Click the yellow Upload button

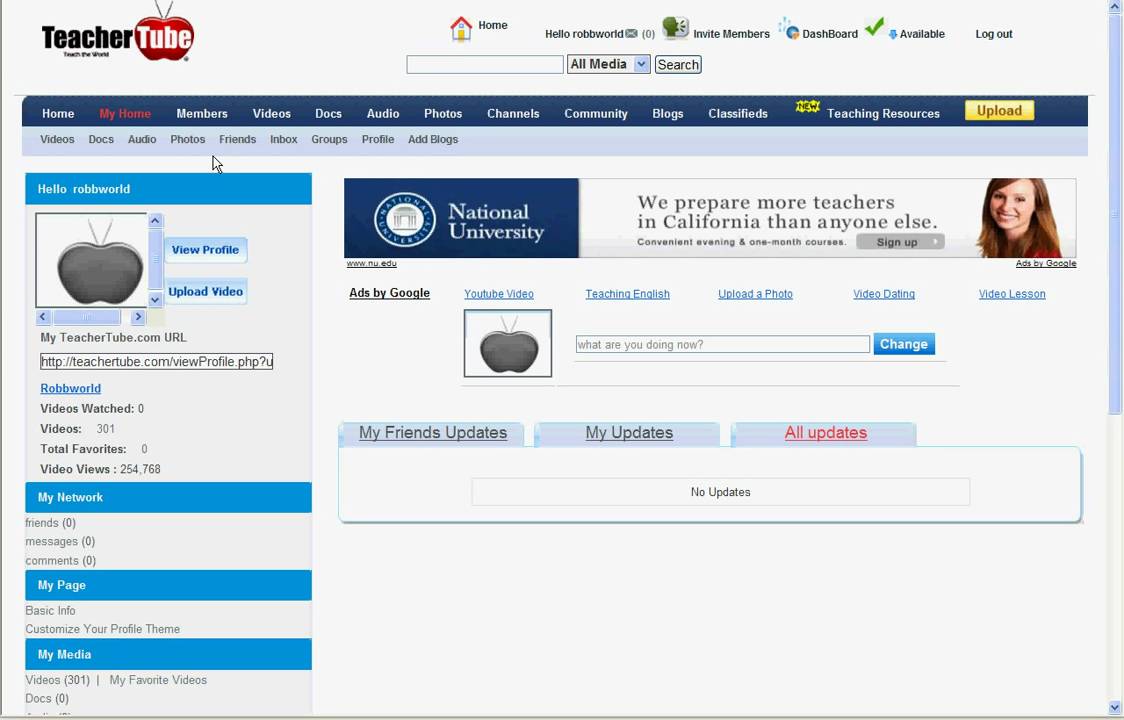point(999,110)
